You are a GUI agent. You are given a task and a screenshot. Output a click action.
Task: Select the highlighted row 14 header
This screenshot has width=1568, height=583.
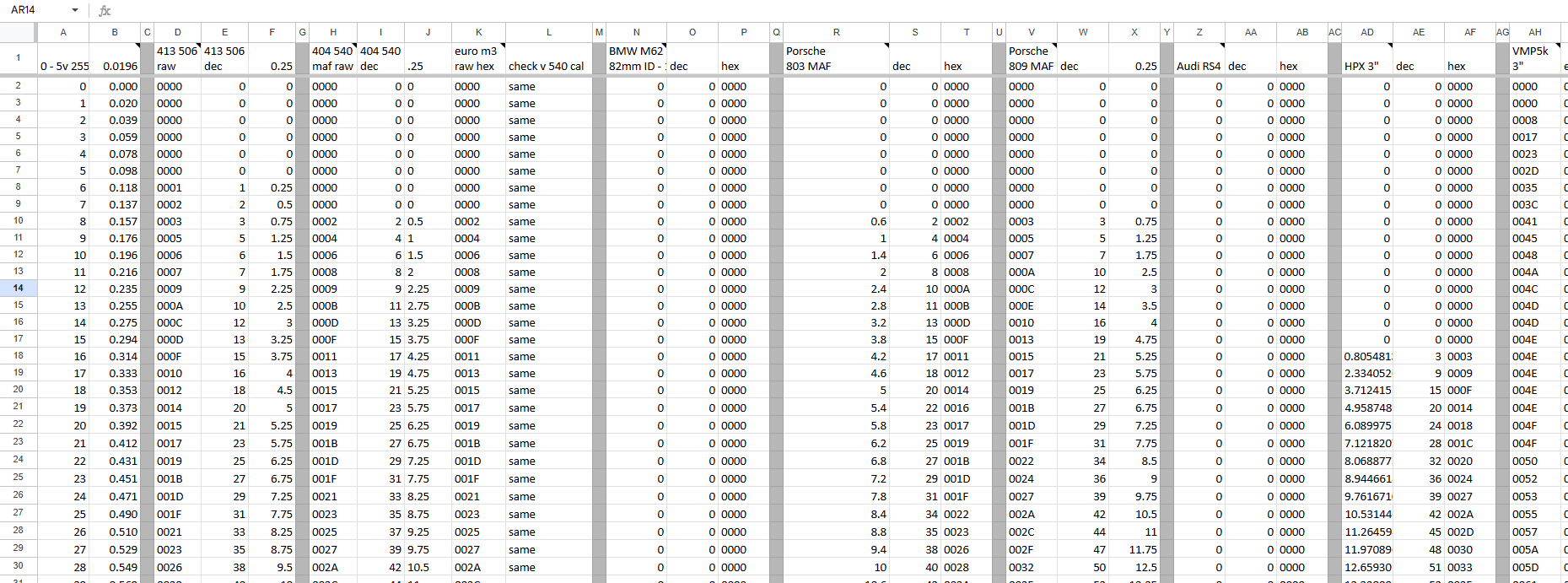point(18,288)
